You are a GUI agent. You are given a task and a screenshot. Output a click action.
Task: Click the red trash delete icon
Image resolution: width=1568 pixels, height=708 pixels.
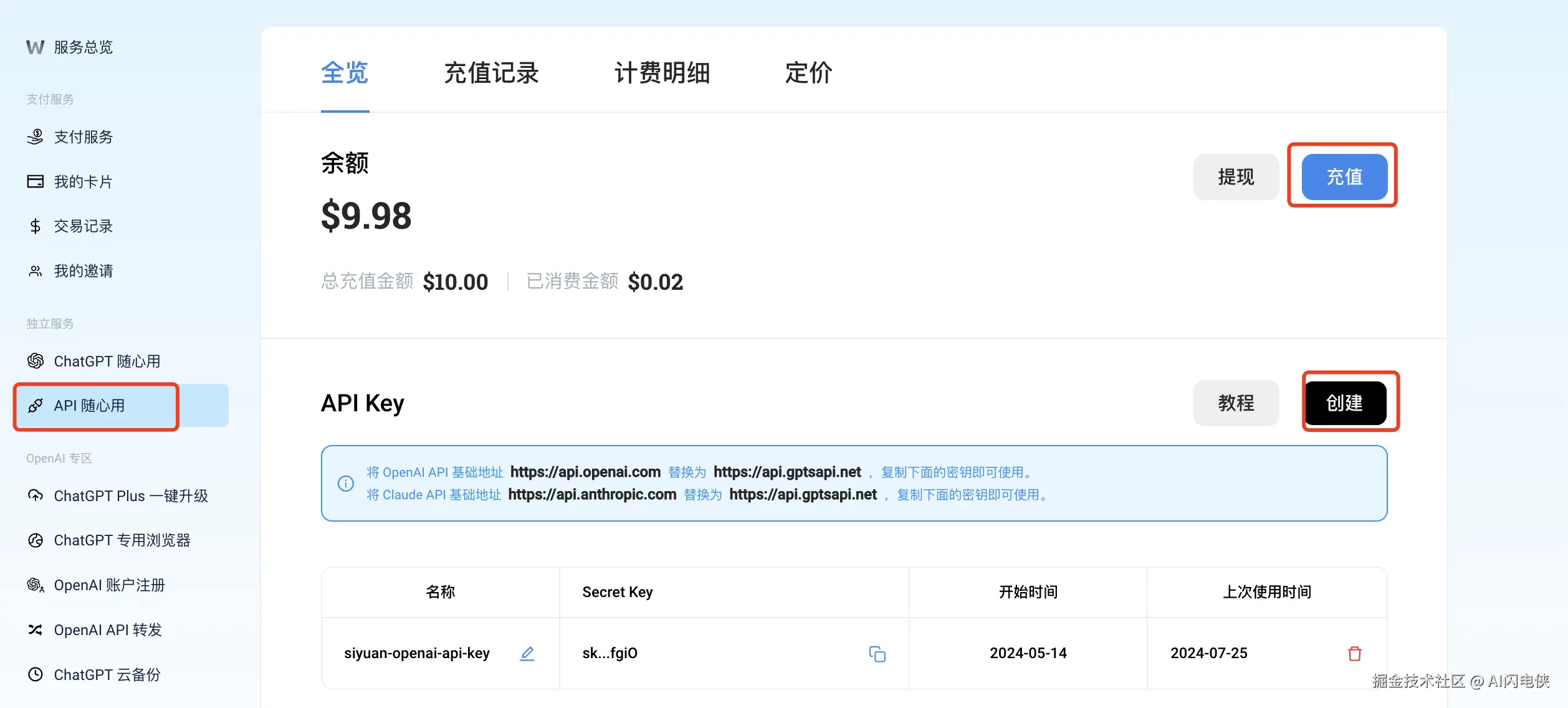[1354, 653]
